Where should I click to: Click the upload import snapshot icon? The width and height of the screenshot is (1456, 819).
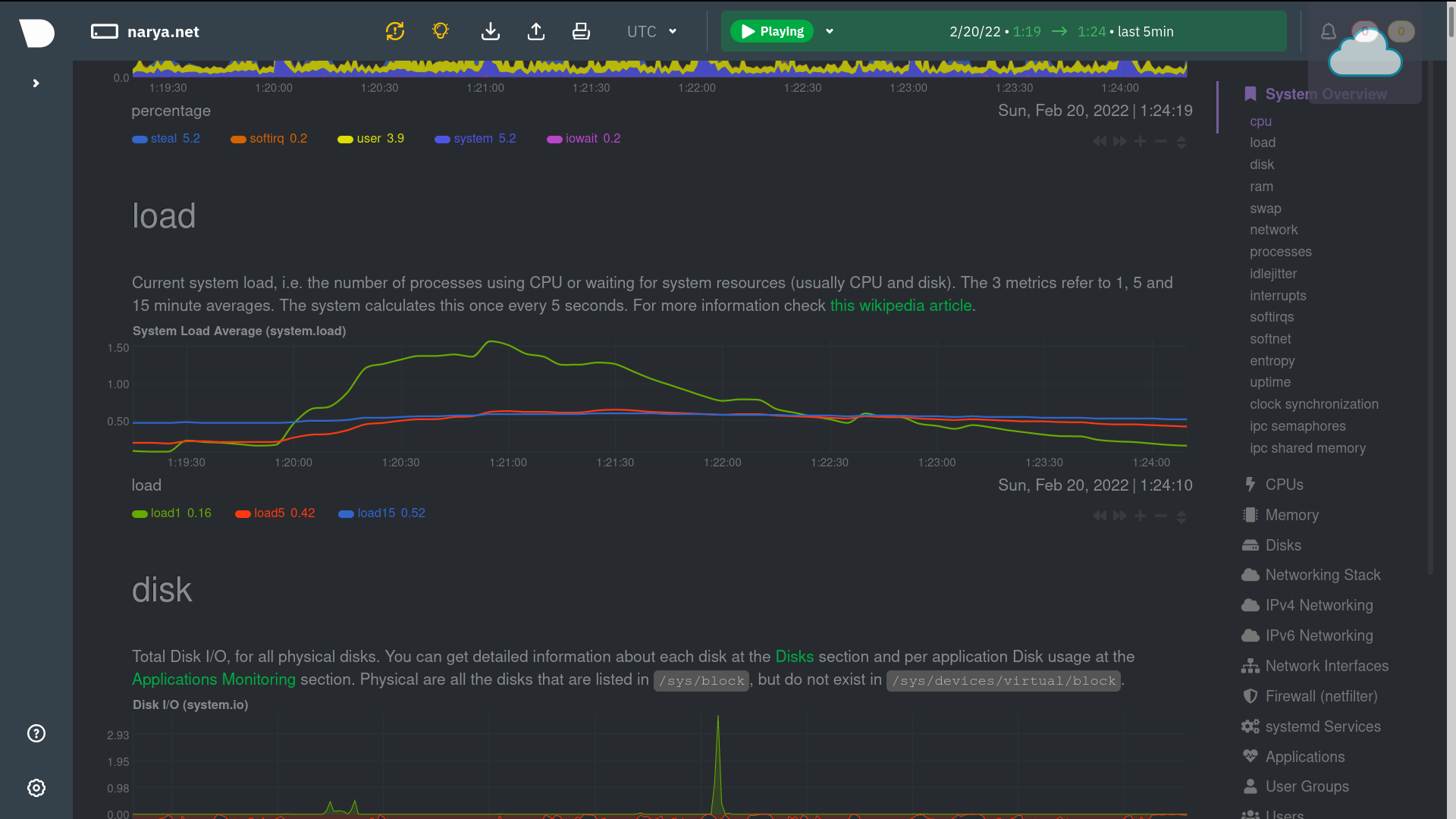point(536,31)
